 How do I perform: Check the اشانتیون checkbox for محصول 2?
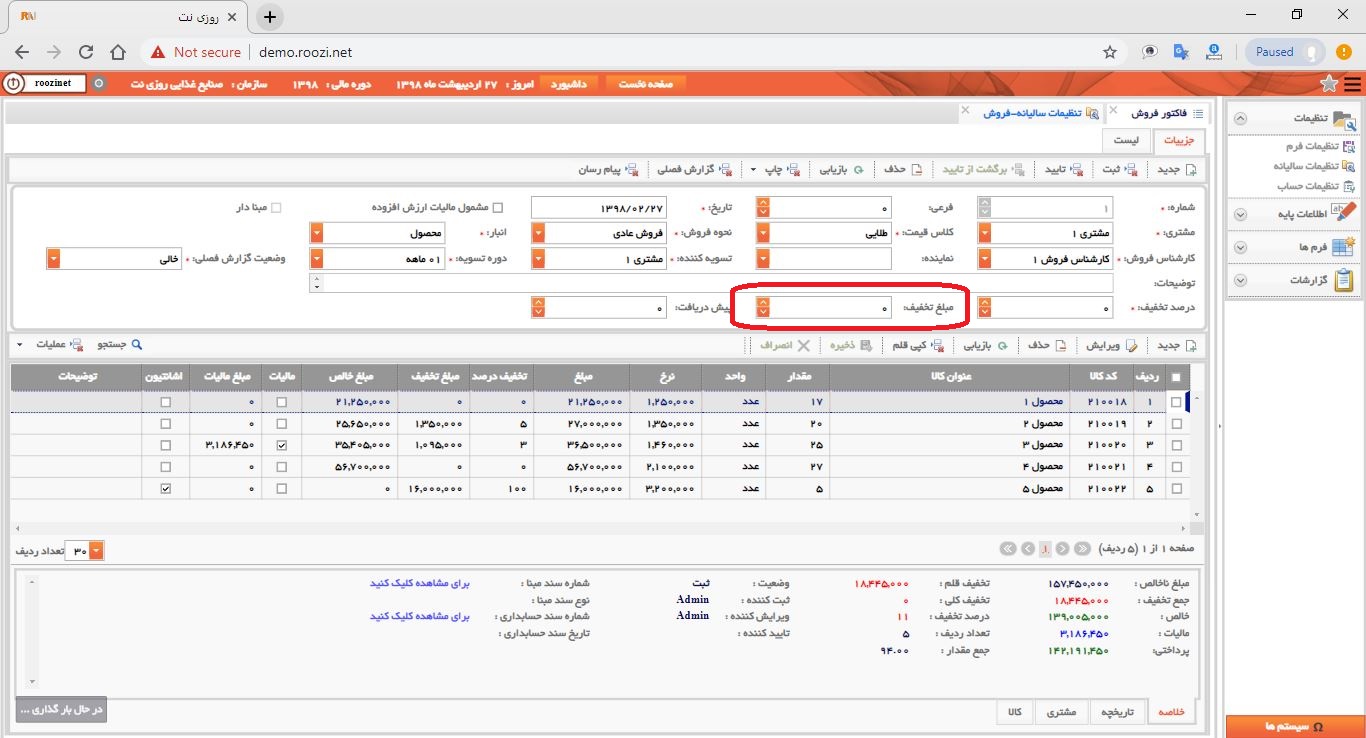click(x=165, y=424)
